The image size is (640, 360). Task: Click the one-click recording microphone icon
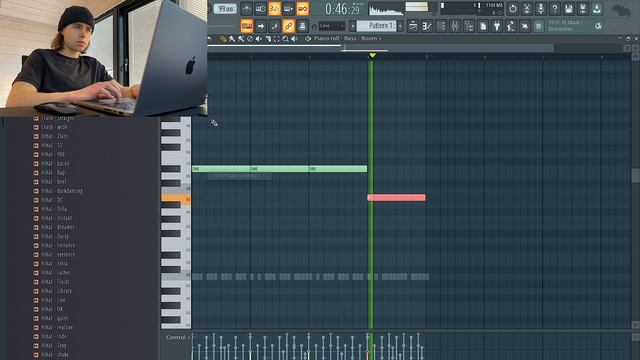click(x=541, y=9)
